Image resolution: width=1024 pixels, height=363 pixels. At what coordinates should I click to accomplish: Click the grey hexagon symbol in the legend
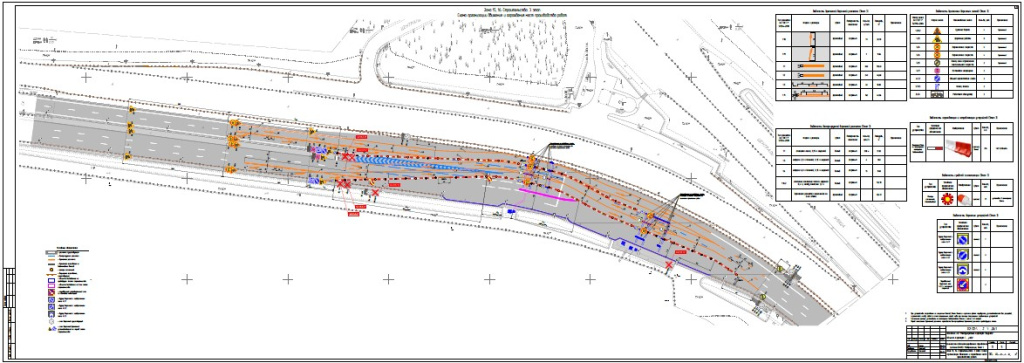click(52, 321)
